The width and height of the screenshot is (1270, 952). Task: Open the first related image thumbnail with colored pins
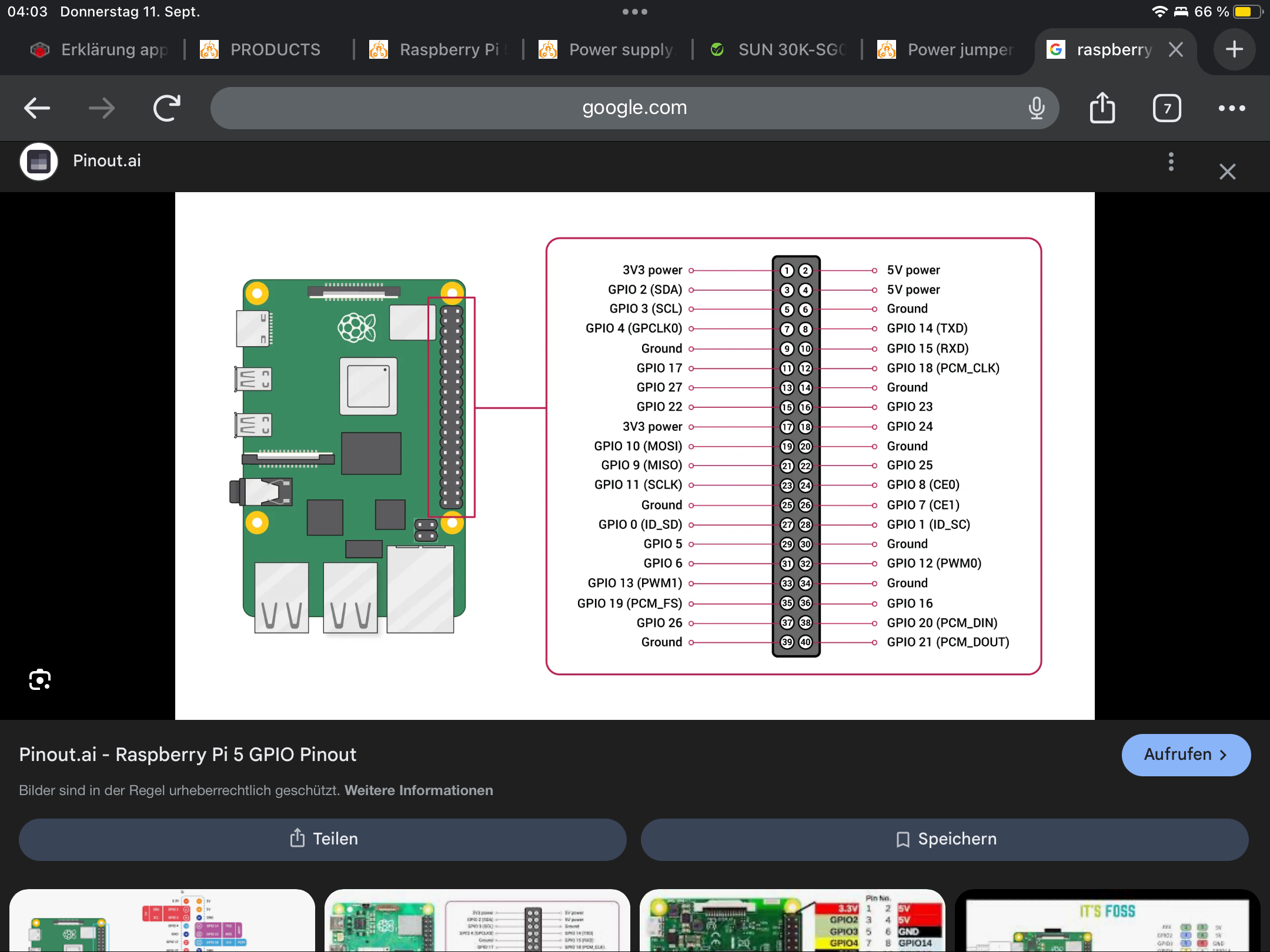pos(162,920)
